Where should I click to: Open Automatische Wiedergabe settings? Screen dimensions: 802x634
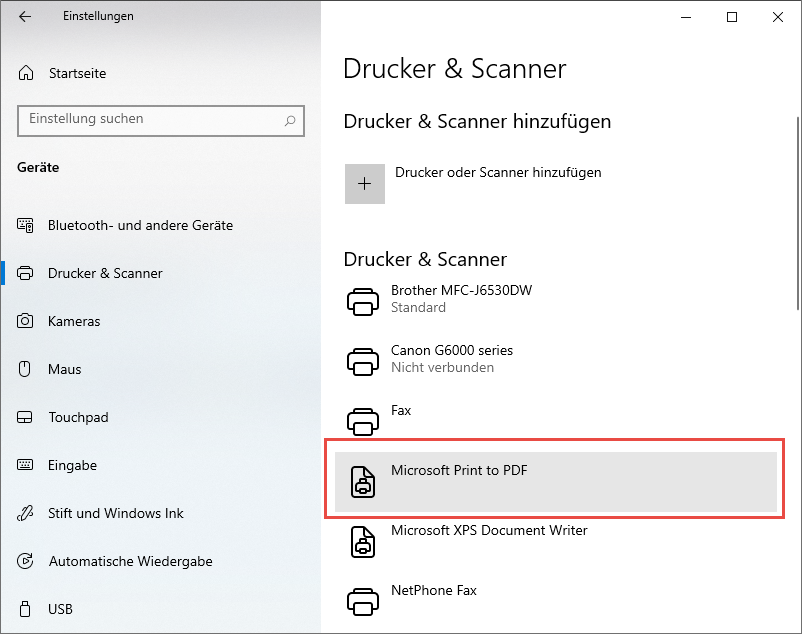pyautogui.click(x=130, y=561)
